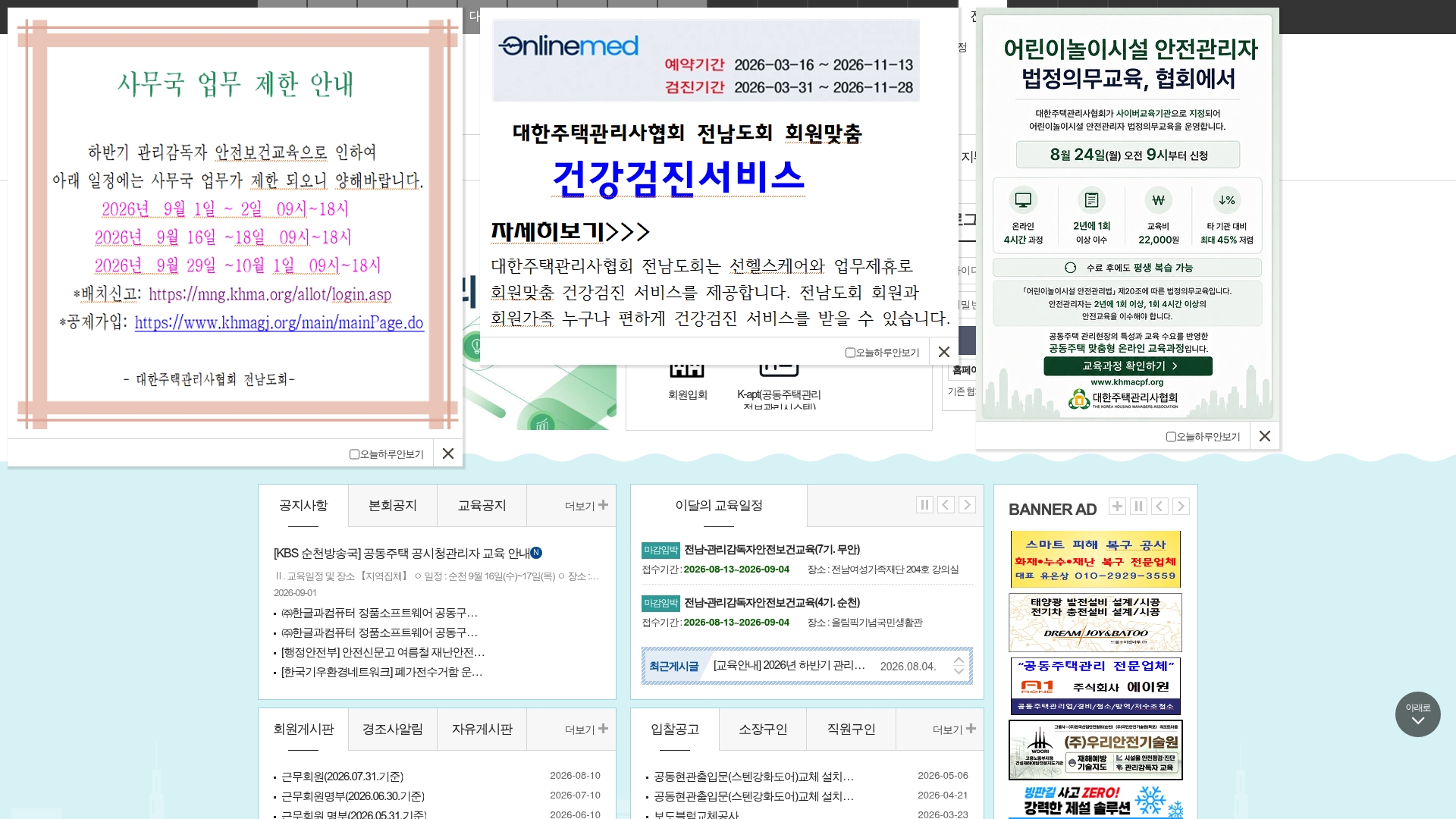Open the khmagj.org mainPage.do link

(x=279, y=322)
